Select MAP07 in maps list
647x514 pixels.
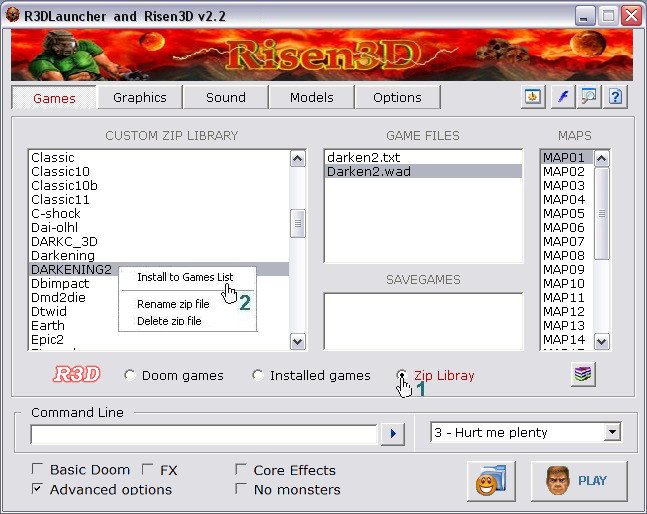click(x=567, y=242)
